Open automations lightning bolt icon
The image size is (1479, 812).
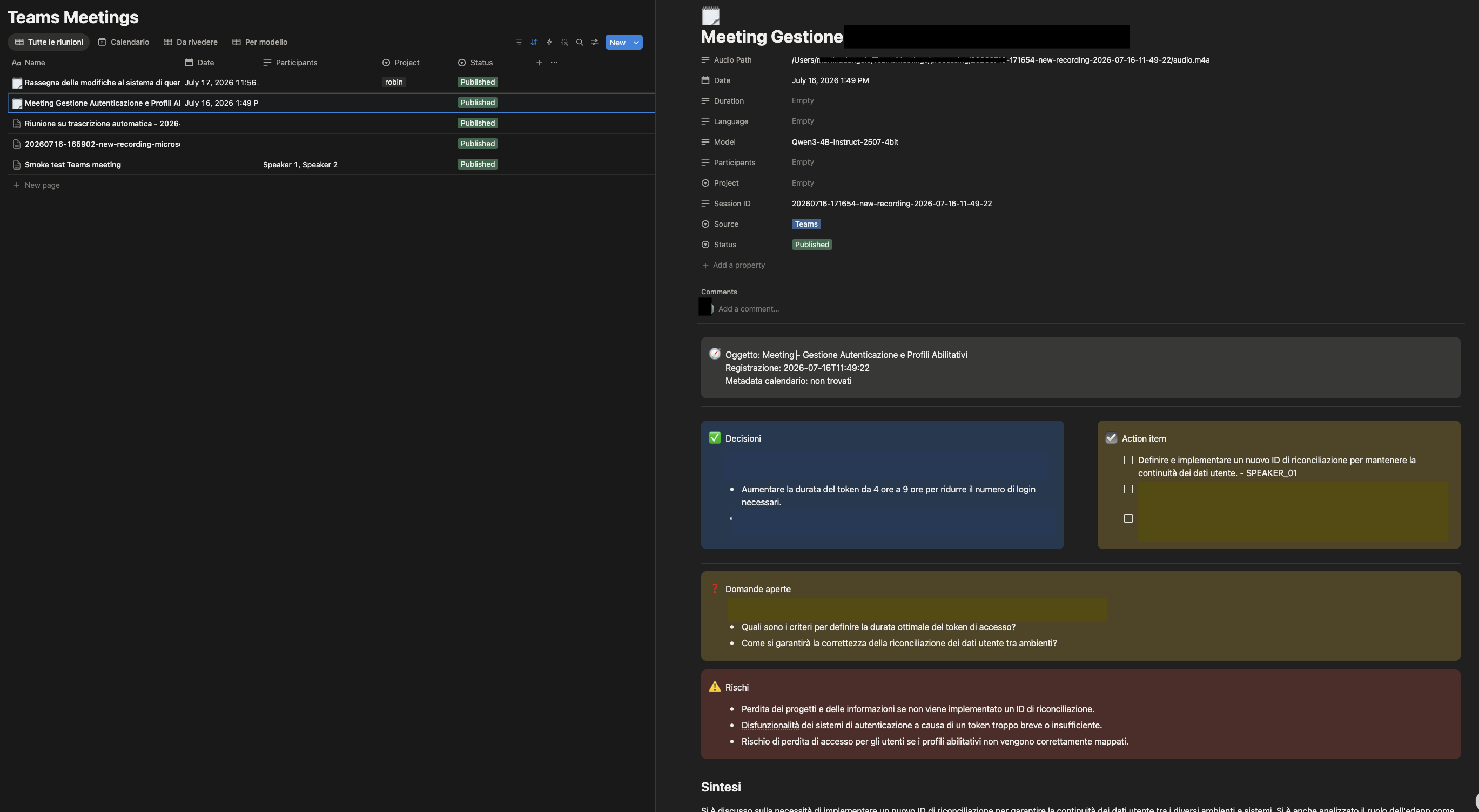tap(549, 42)
